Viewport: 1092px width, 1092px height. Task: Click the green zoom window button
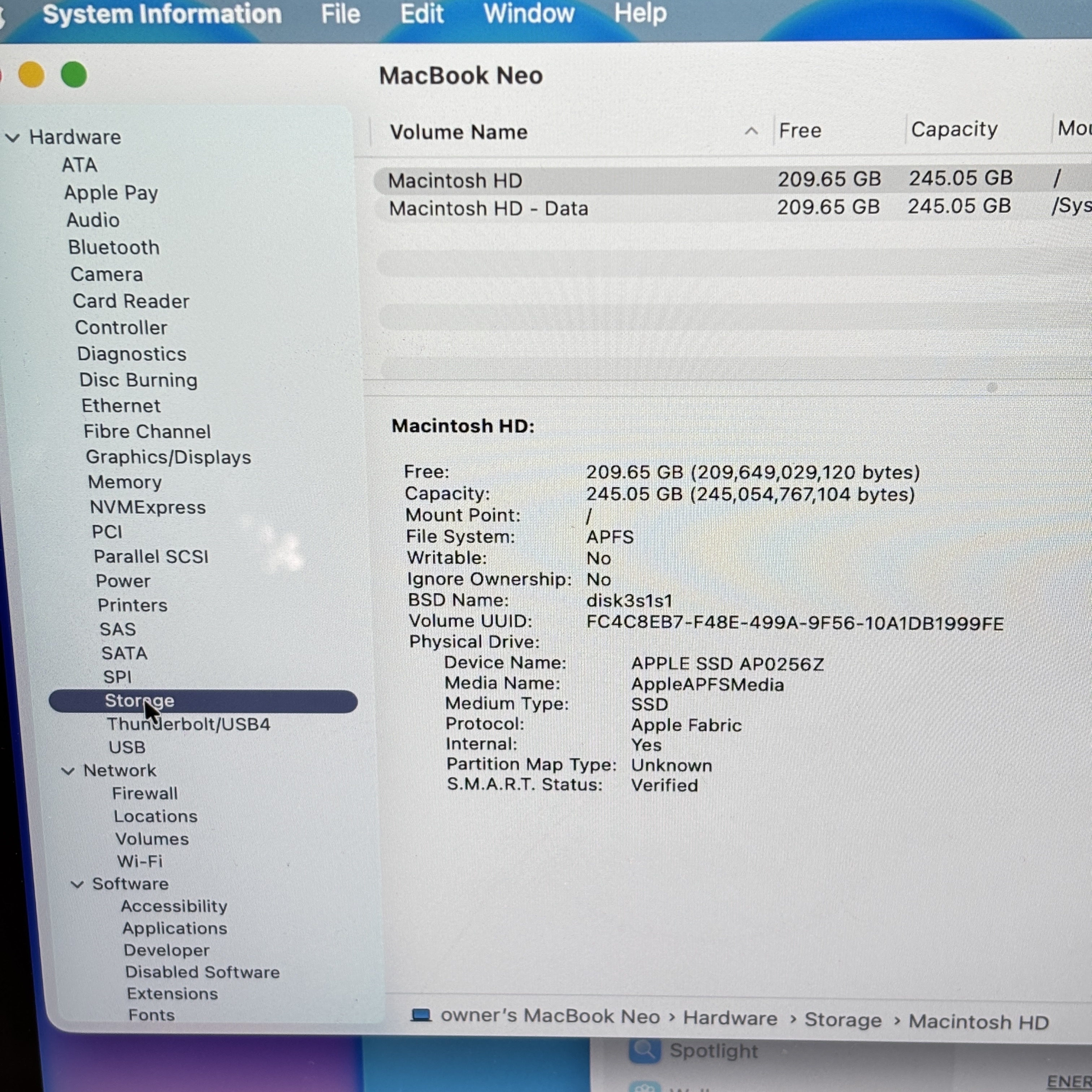click(73, 75)
